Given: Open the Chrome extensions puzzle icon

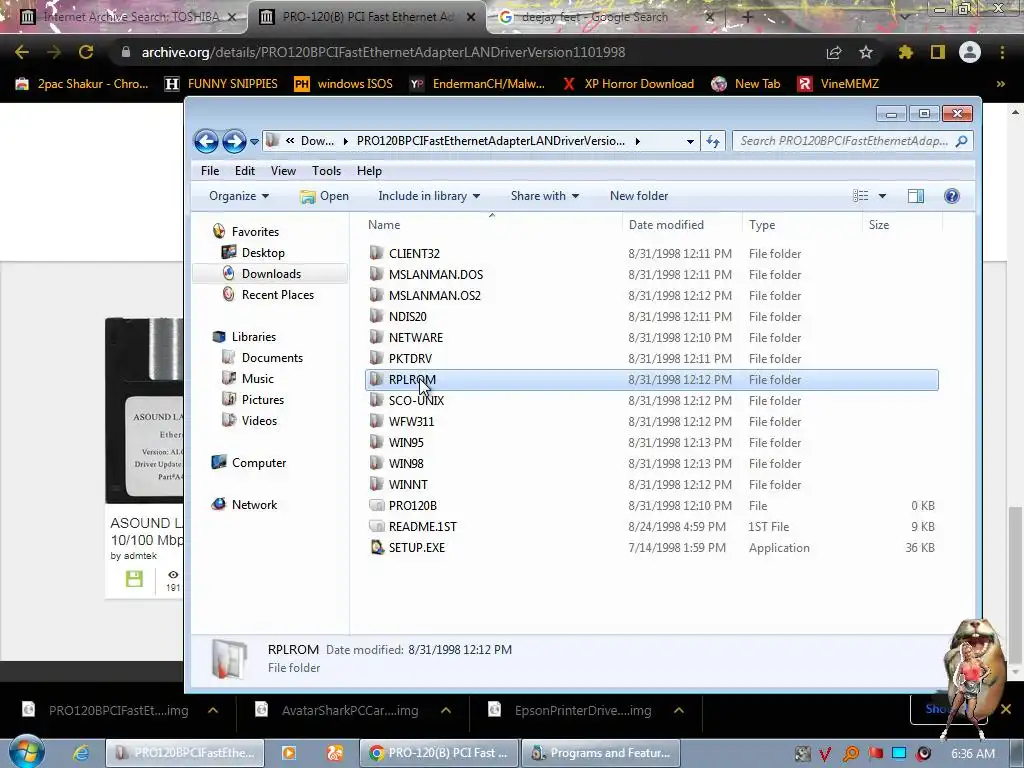Looking at the screenshot, I should 905,52.
